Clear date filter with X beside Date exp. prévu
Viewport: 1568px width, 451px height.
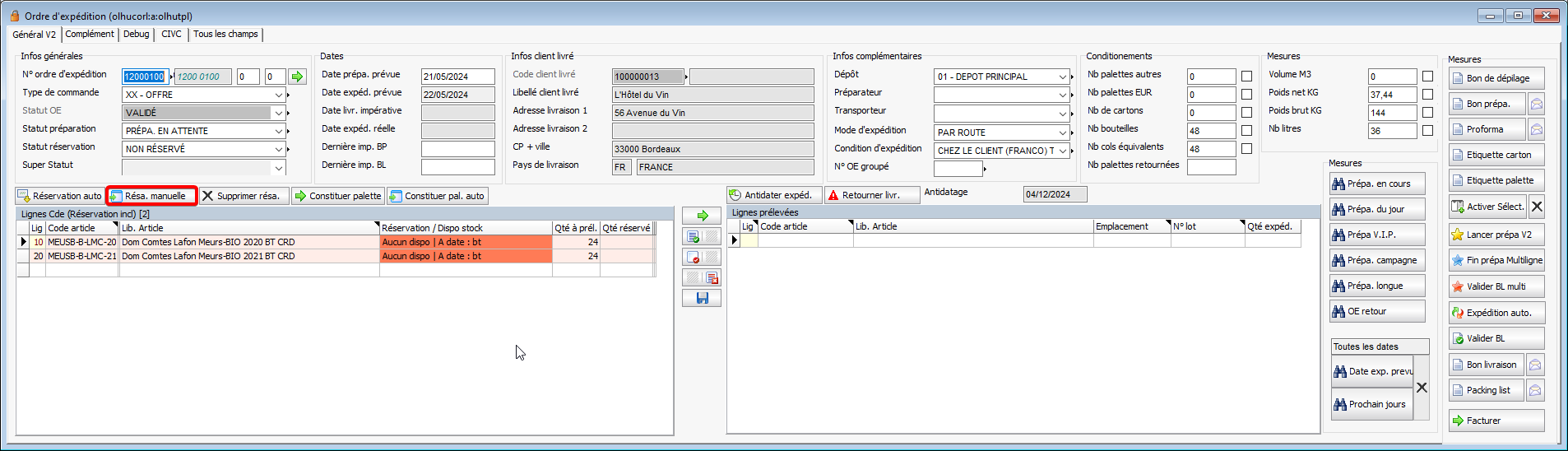coord(1422,388)
